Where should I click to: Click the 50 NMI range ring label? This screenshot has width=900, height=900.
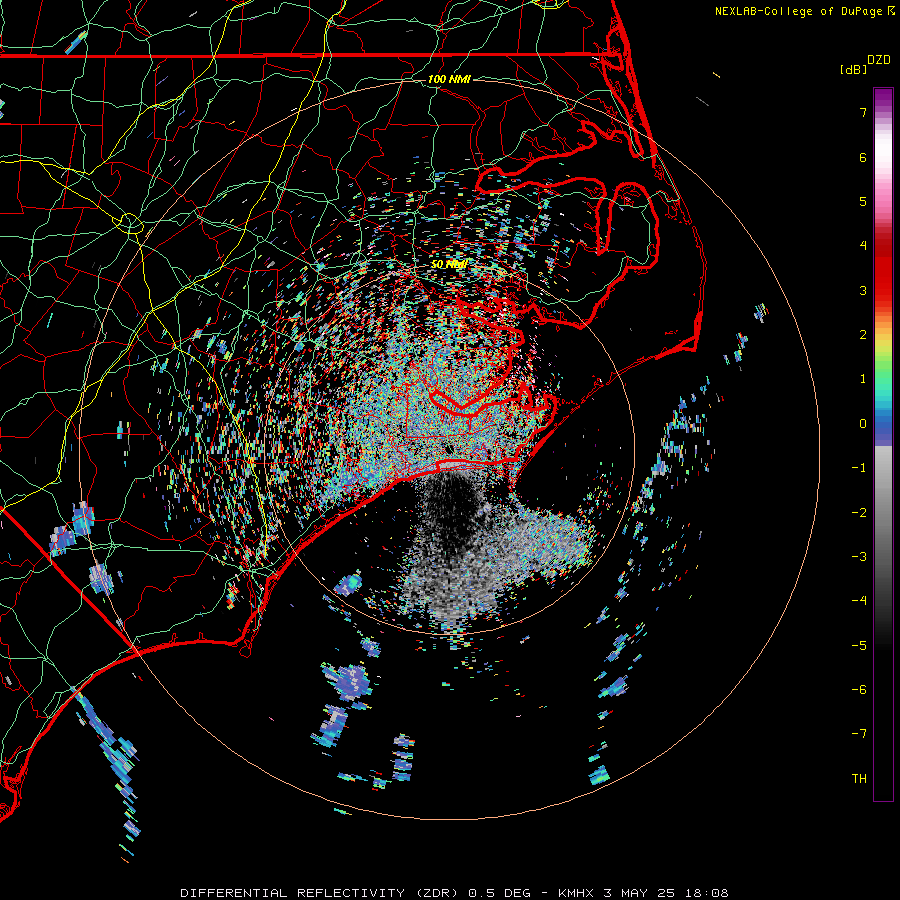coord(449,264)
